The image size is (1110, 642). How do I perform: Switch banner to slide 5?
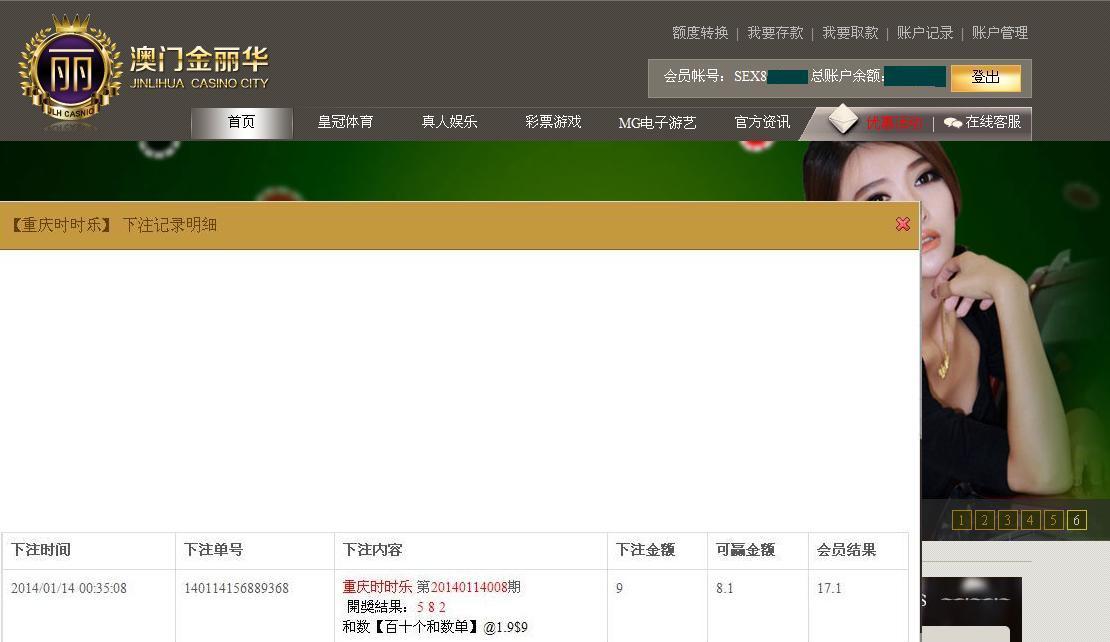tap(1053, 520)
